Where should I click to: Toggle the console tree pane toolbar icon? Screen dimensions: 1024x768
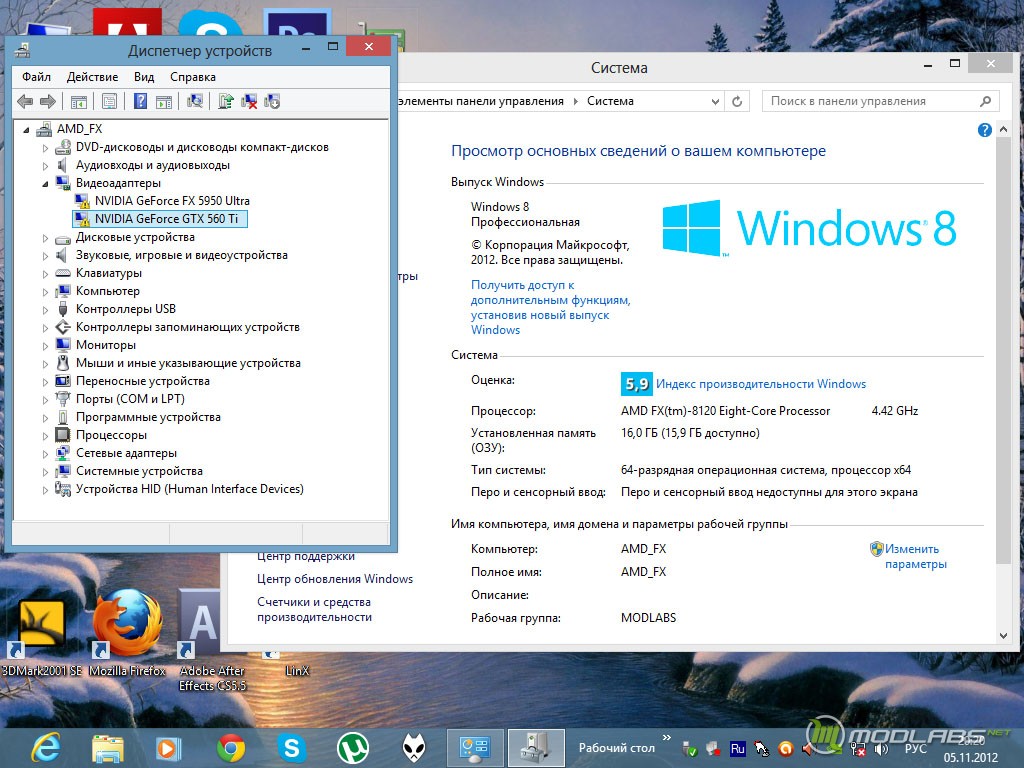click(x=78, y=101)
